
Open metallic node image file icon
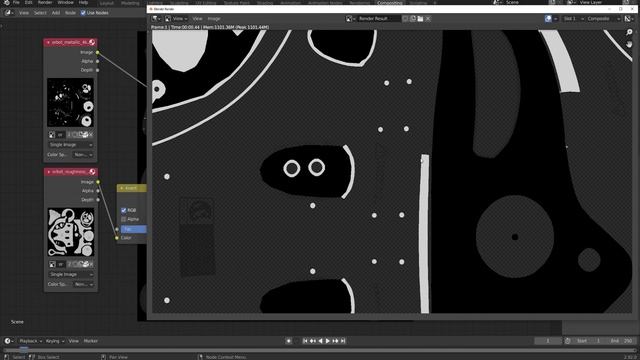85,135
